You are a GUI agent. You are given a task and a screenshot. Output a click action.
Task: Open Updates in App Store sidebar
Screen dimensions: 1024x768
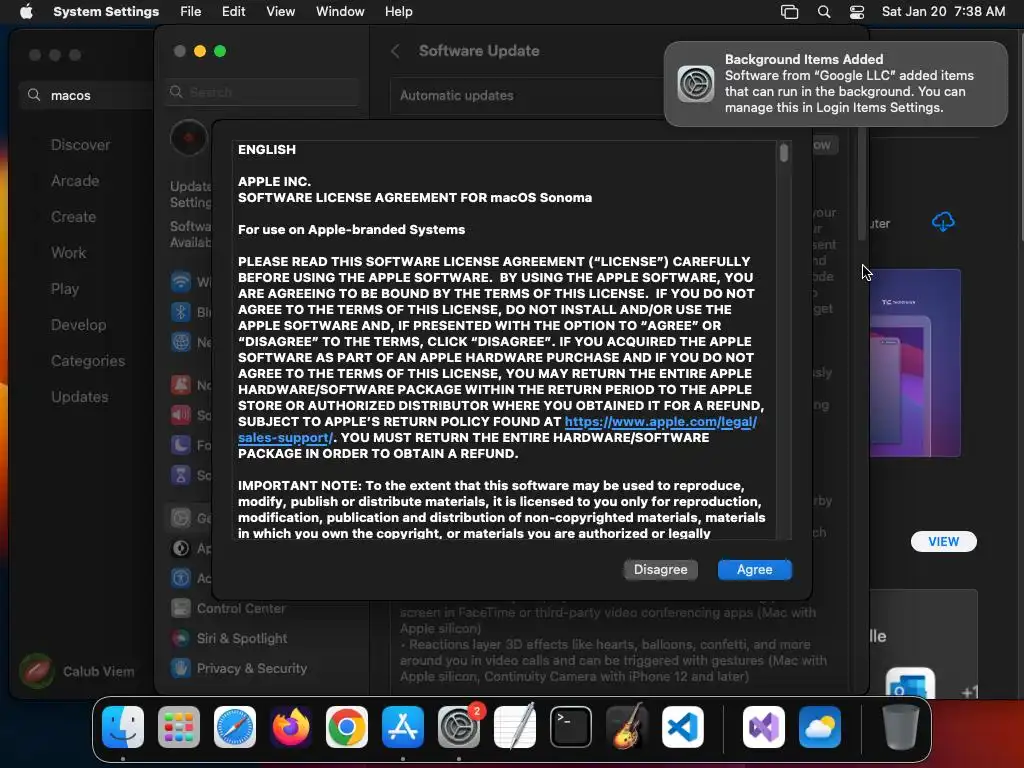[80, 396]
